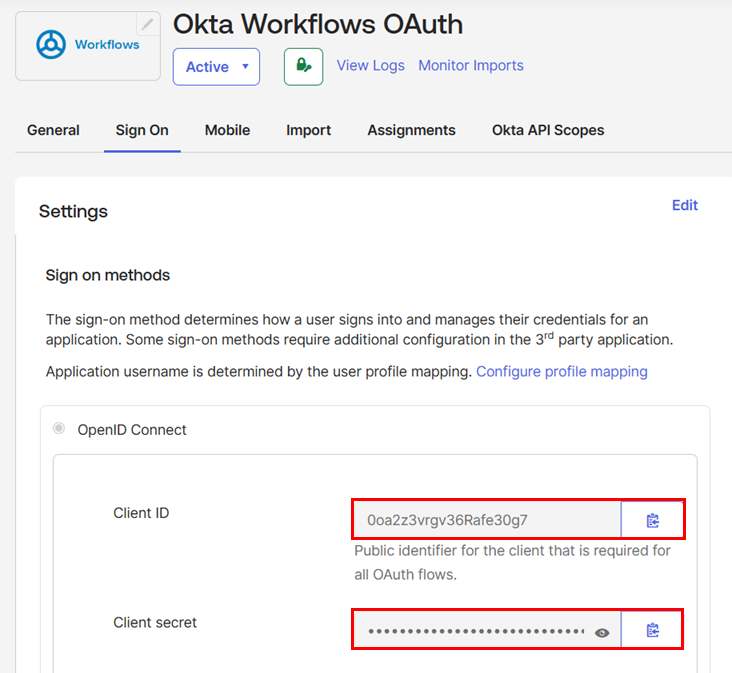This screenshot has height=673, width=732.
Task: Switch to the General tab
Action: click(x=53, y=130)
